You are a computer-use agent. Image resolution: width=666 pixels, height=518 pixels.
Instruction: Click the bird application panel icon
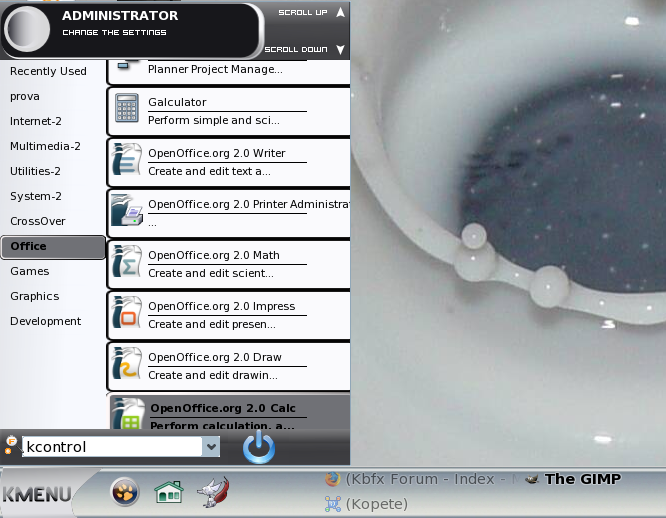pyautogui.click(x=214, y=492)
